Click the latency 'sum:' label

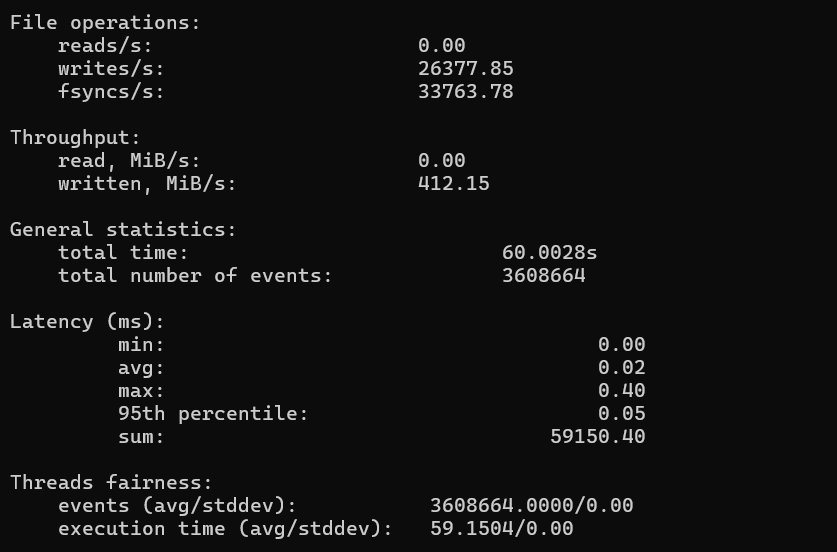141,437
